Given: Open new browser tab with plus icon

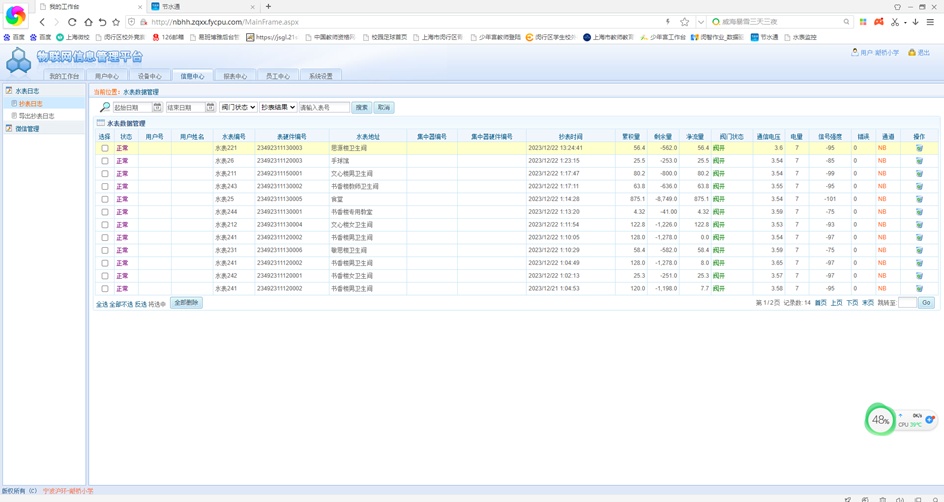Looking at the screenshot, I should [269, 7].
